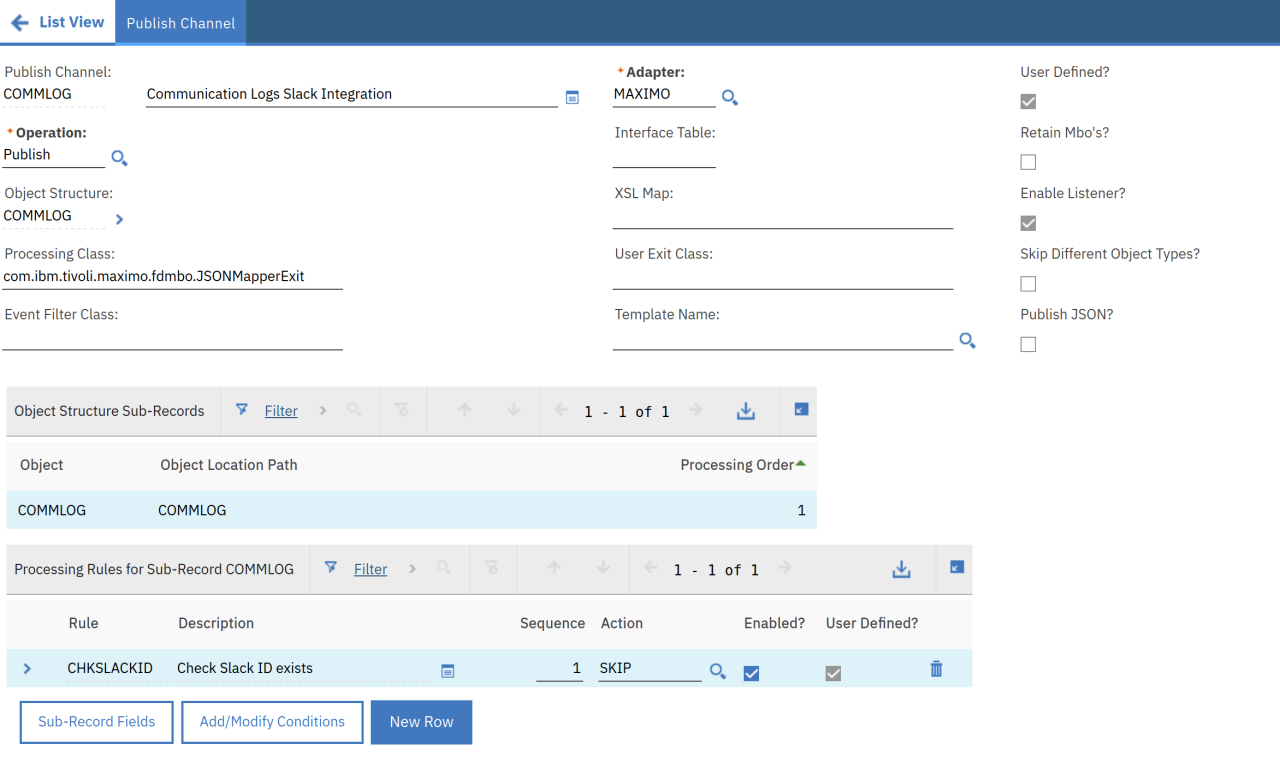Click move up arrow in Processing Rules toolbar
Screen dimensions: 1280x774
pos(553,568)
